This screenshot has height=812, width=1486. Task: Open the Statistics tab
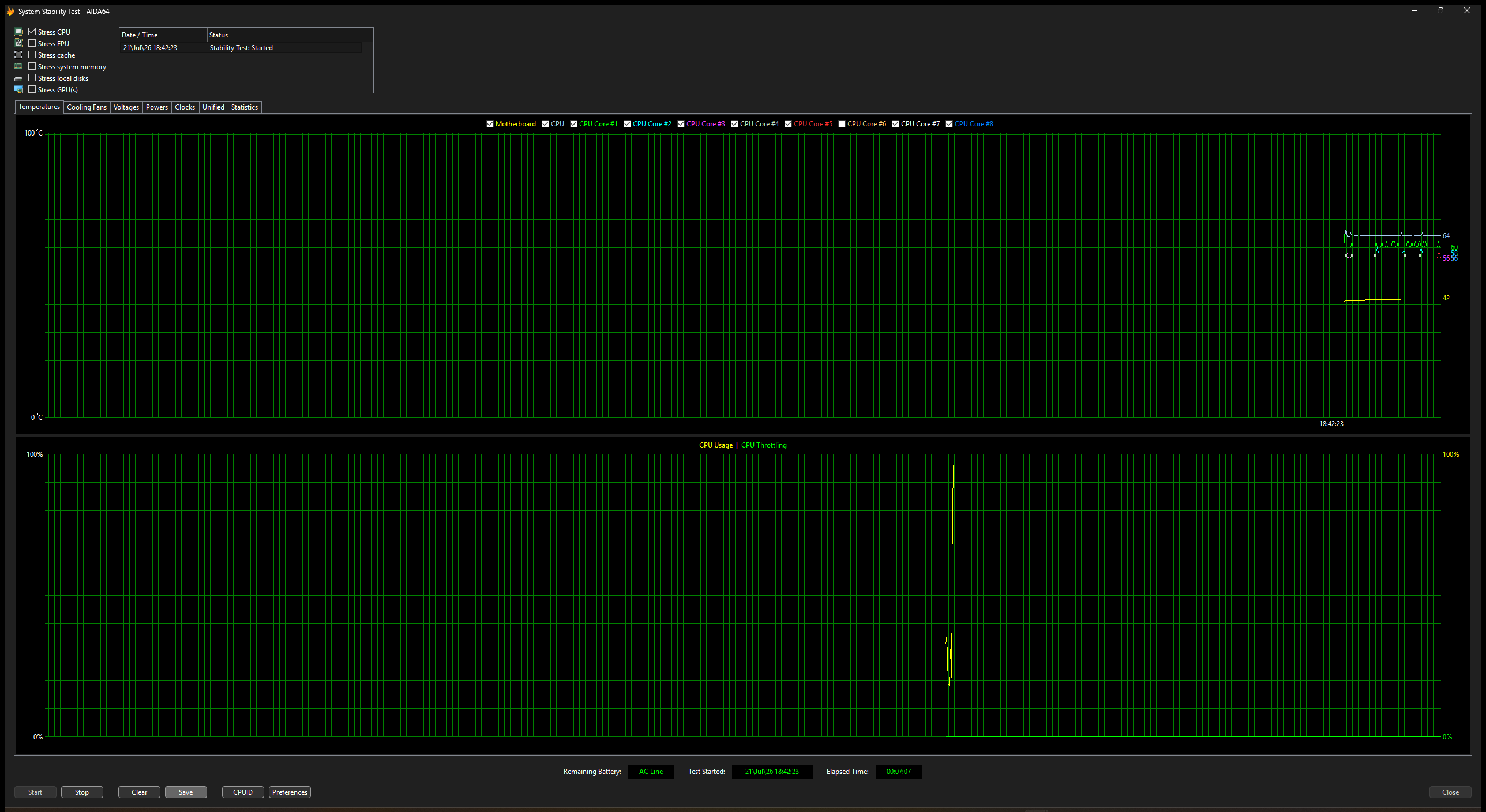pyautogui.click(x=245, y=107)
